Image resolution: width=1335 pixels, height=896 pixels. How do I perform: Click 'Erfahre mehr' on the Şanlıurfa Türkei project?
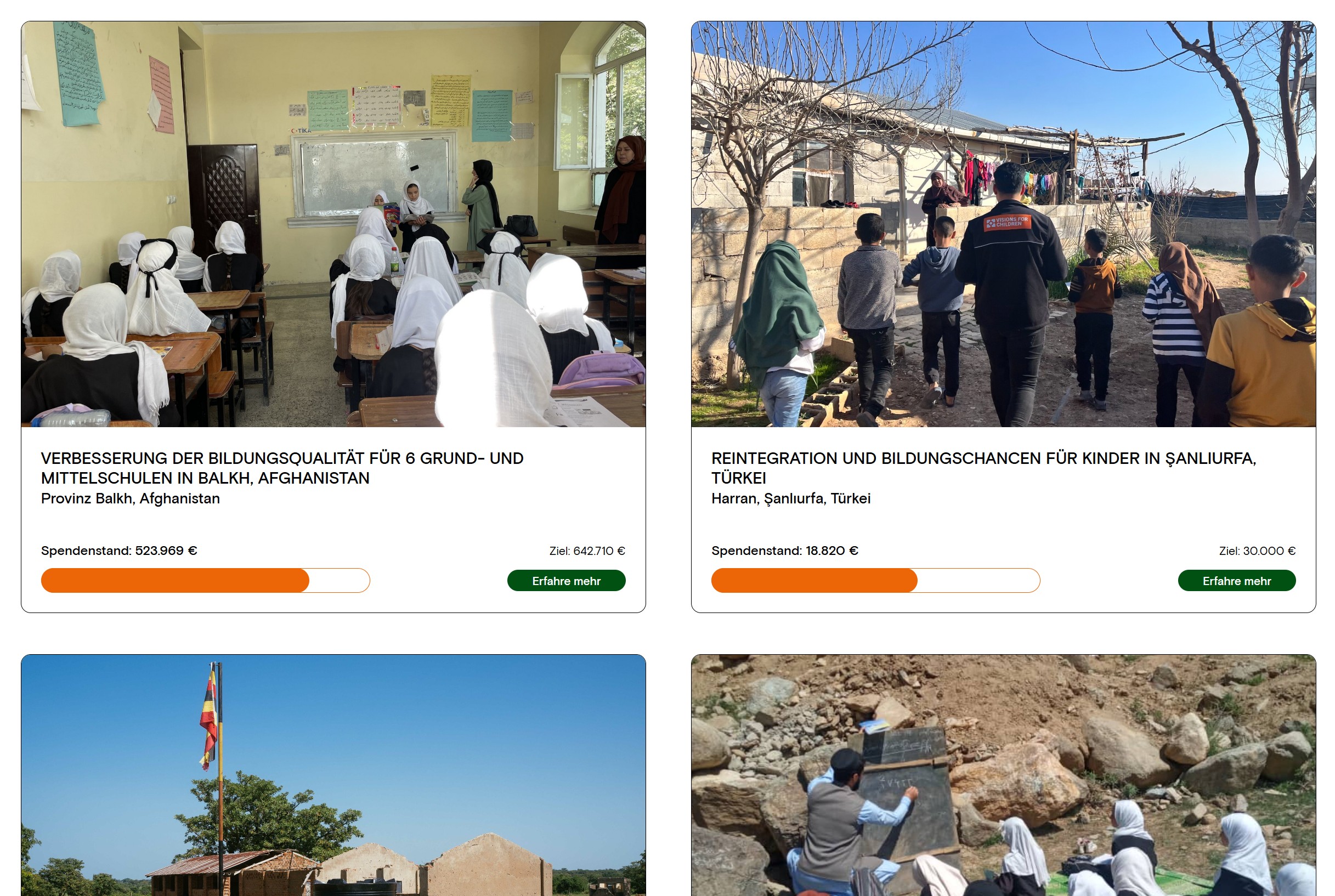click(1236, 581)
